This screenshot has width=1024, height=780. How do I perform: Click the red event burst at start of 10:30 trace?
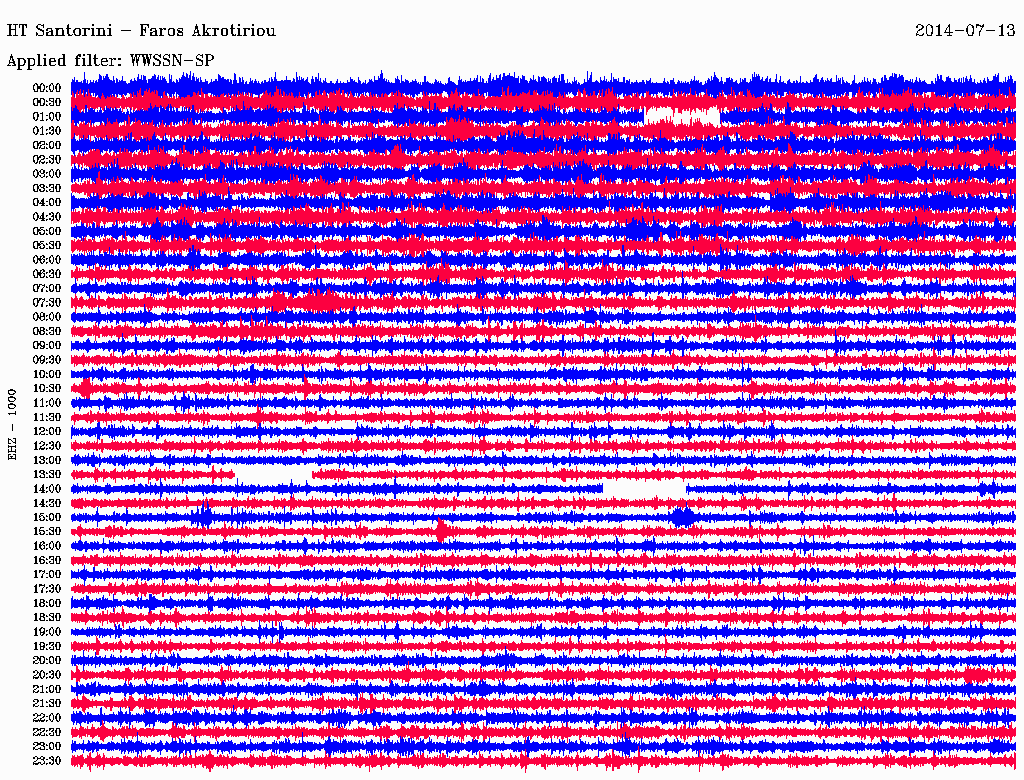point(84,388)
